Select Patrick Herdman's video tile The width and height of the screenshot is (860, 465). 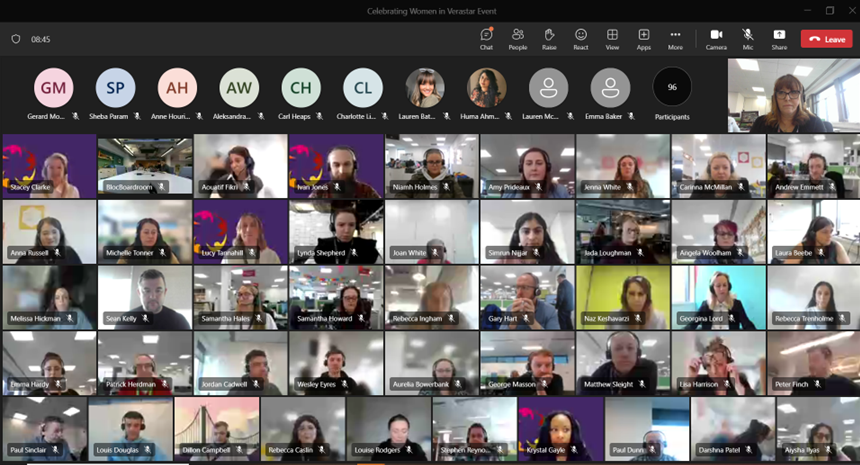145,363
